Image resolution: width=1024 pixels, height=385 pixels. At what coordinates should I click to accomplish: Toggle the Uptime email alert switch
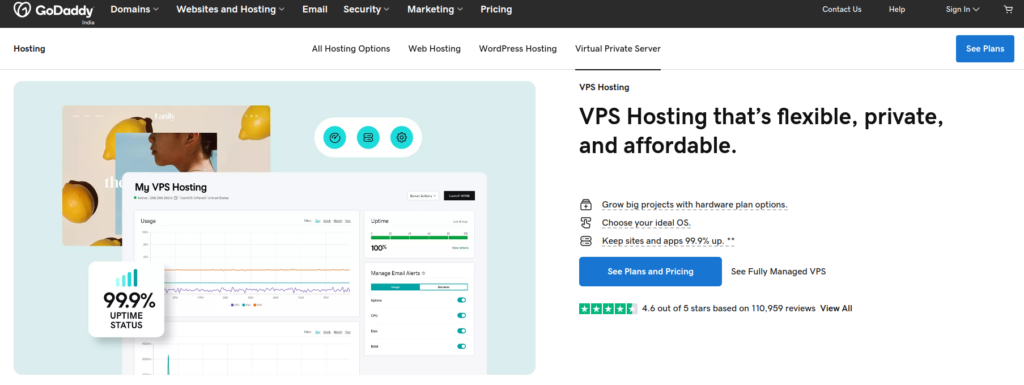(x=462, y=300)
